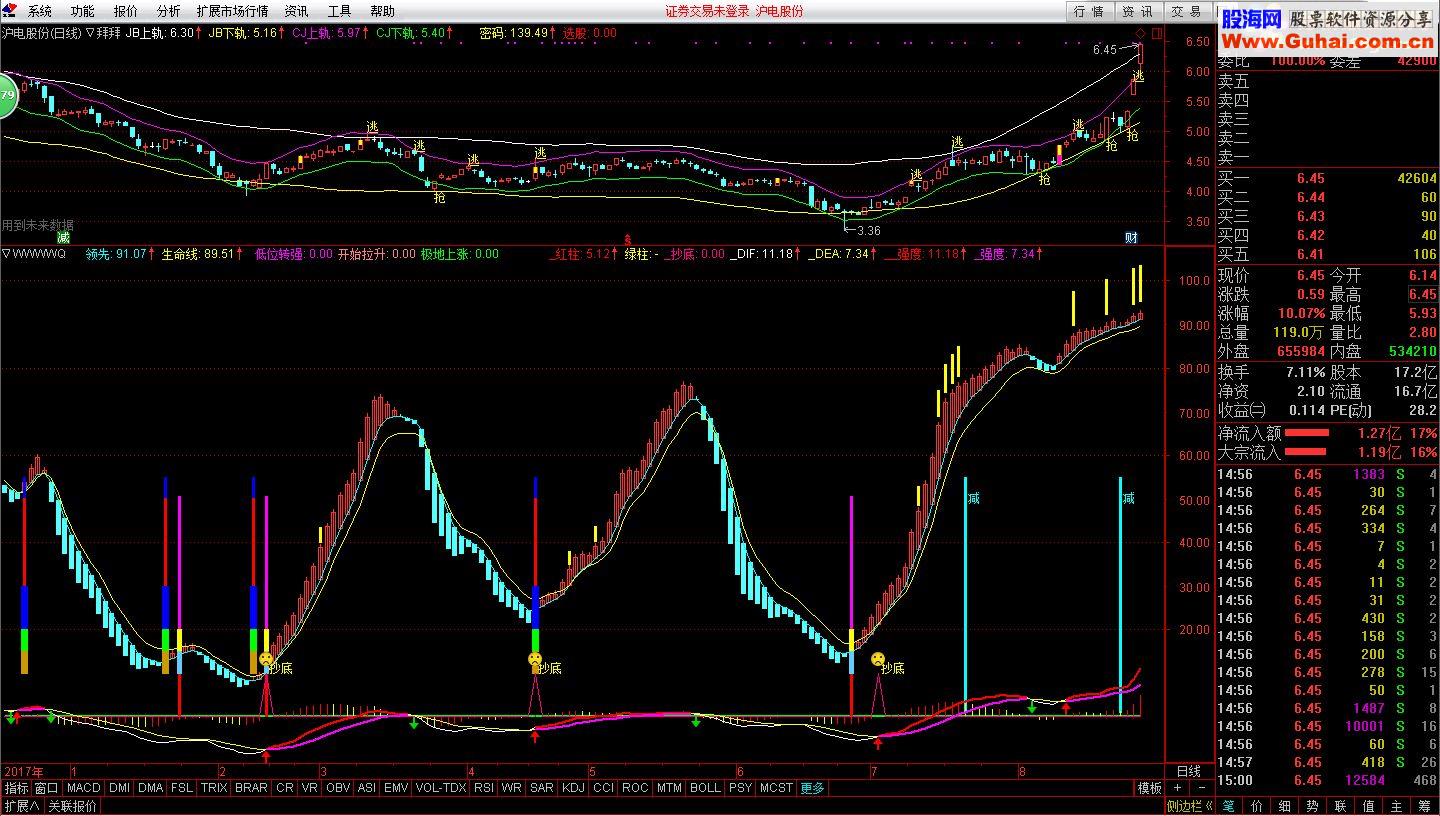Switch indicator to MCST
1440x816 pixels.
(x=776, y=788)
